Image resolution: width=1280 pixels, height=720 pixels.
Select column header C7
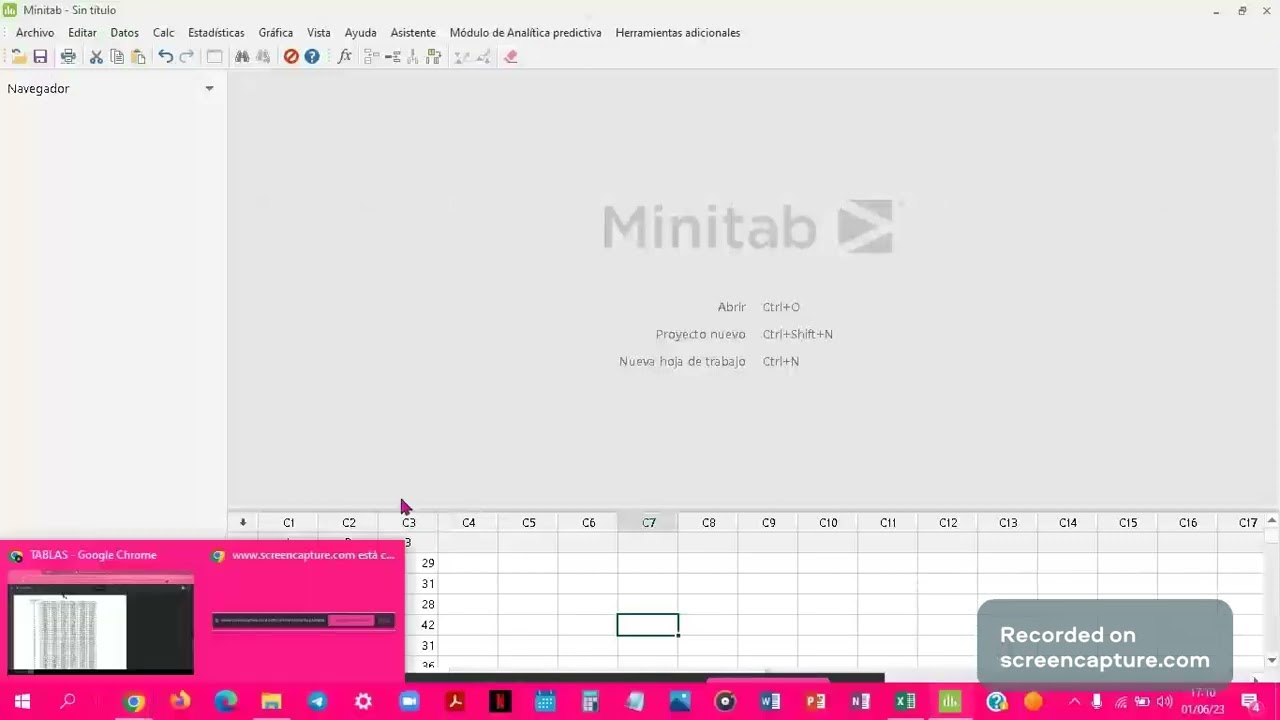(648, 522)
